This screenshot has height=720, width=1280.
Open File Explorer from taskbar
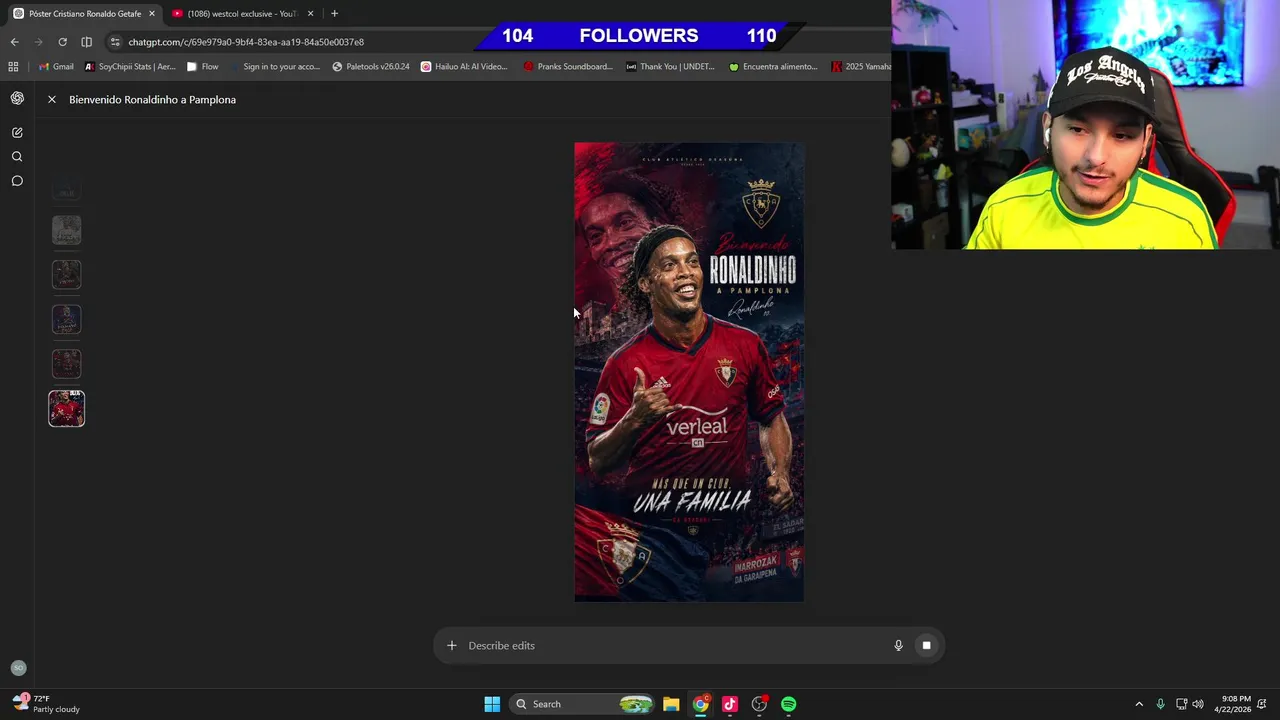point(671,704)
